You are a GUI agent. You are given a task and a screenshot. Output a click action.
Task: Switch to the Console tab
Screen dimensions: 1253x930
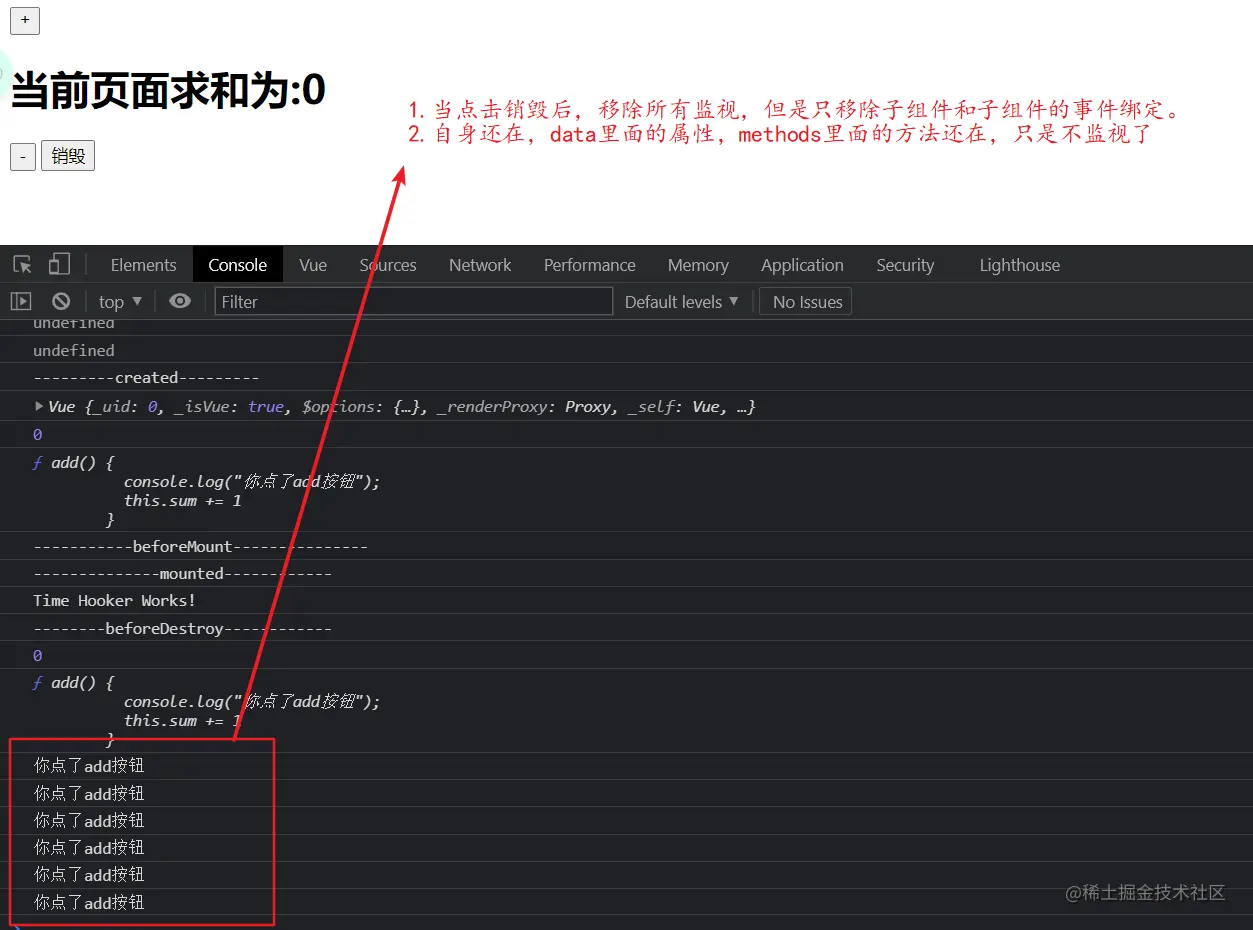(x=238, y=265)
